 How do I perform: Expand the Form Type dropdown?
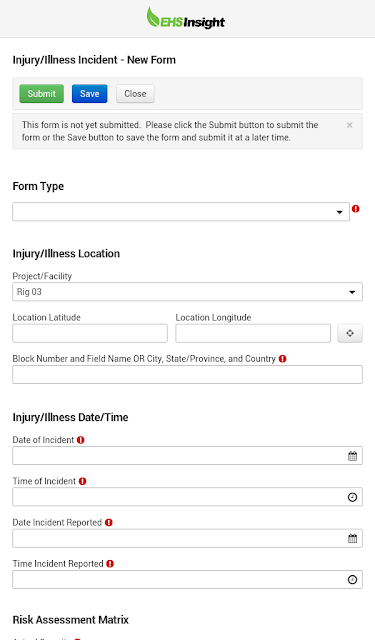181,212
